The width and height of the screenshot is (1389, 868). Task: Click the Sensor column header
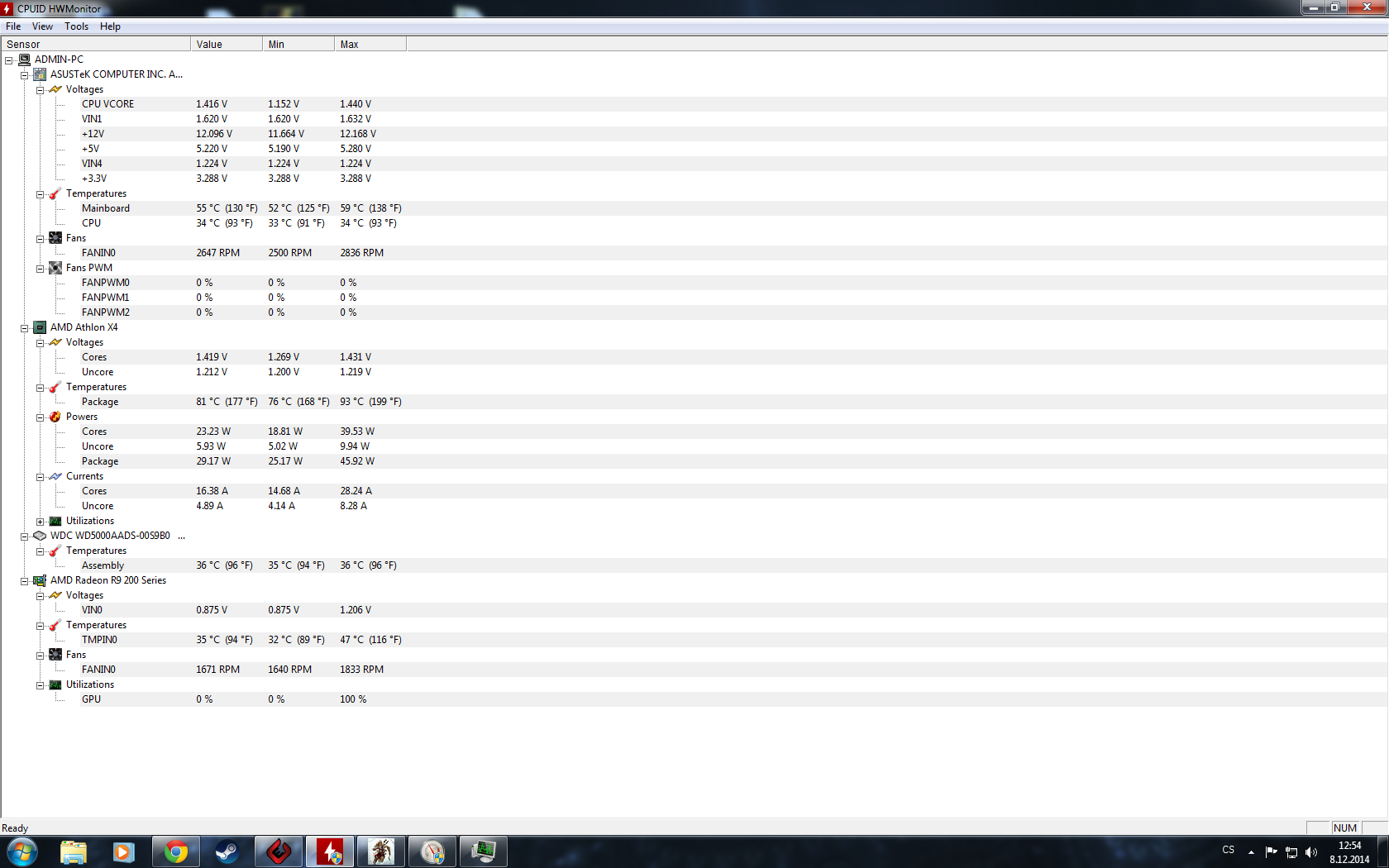click(96, 45)
